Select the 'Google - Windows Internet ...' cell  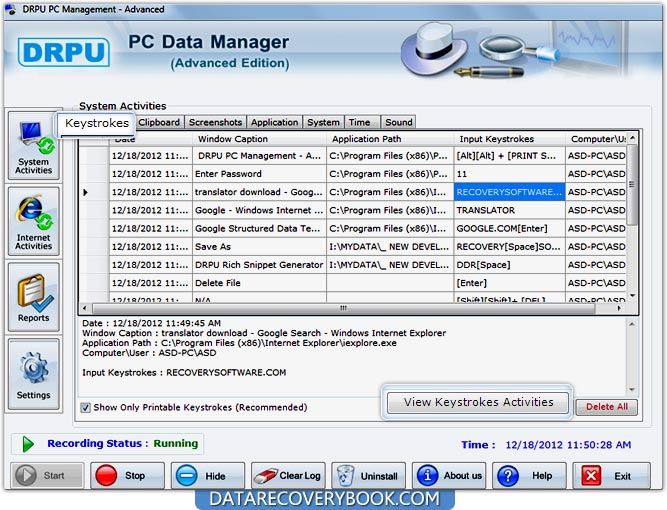click(x=259, y=211)
